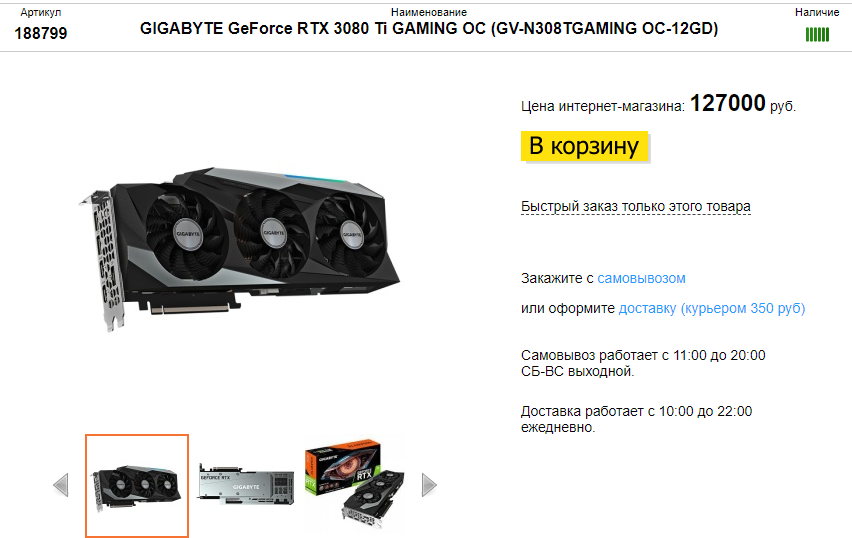The width and height of the screenshot is (852, 538).
Task: Open the 'самовывозом' pickup link
Action: point(641,278)
